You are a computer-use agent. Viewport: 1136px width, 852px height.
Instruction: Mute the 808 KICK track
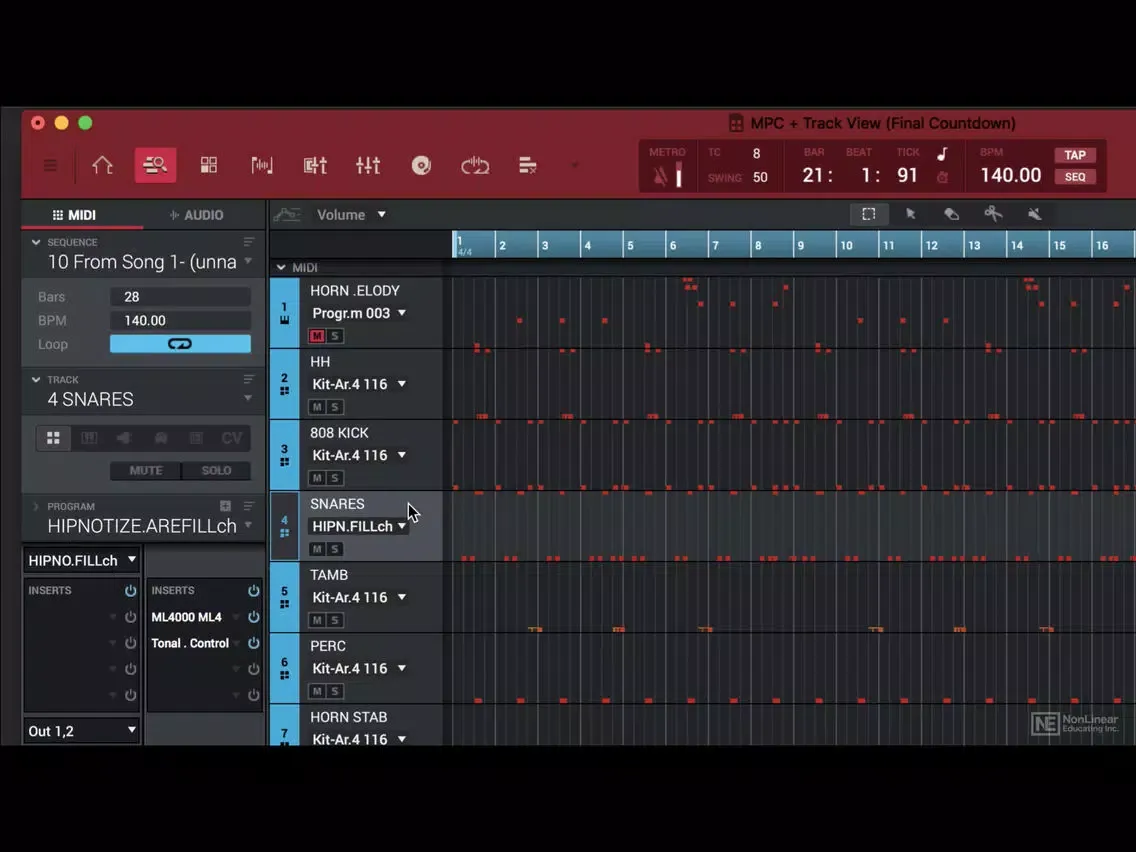317,478
